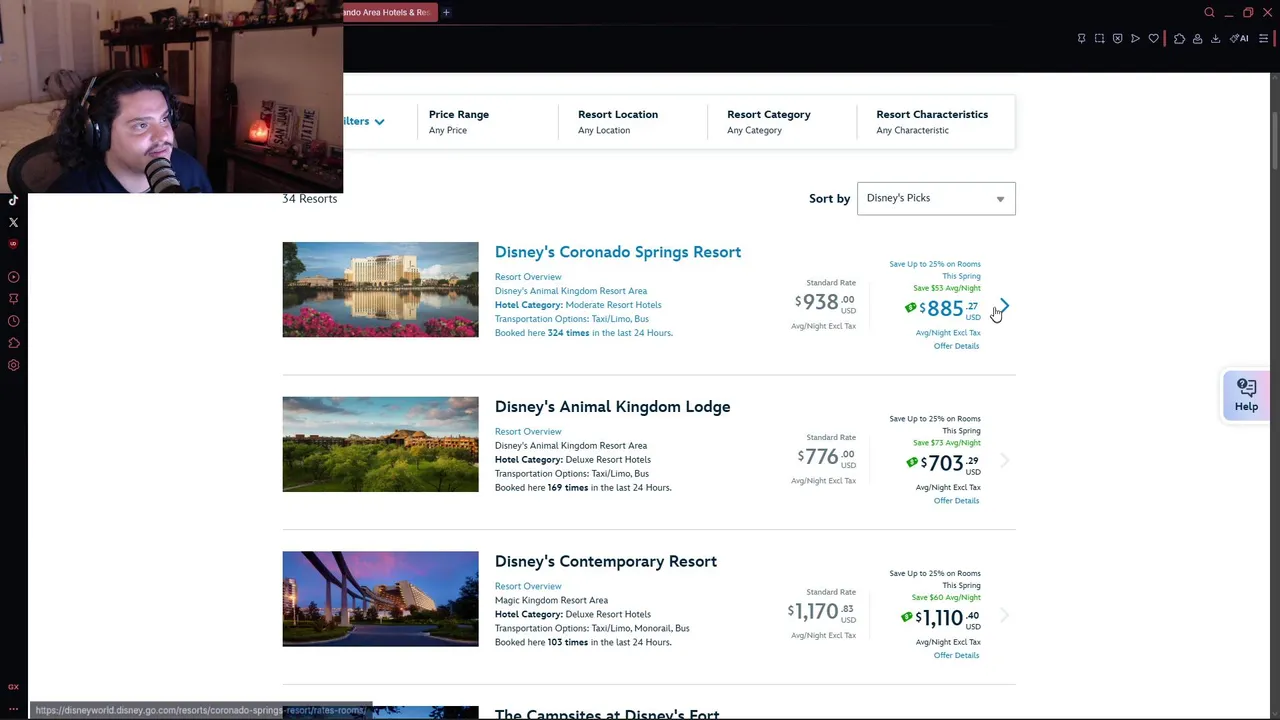
Task: Click the $703.29 discounted Animal Kingdom price
Action: [x=951, y=464]
